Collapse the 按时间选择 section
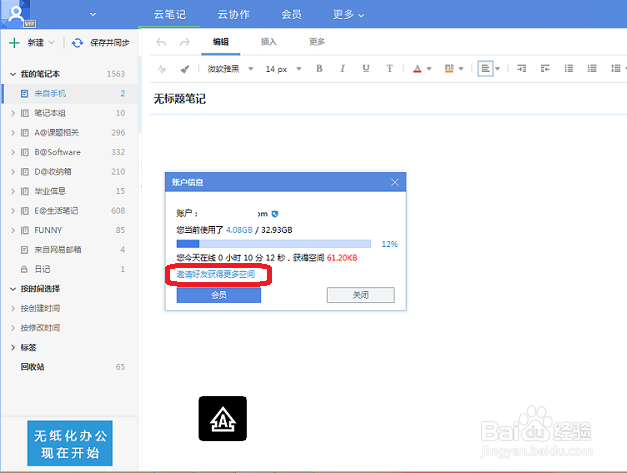The width and height of the screenshot is (627, 473). pos(13,289)
